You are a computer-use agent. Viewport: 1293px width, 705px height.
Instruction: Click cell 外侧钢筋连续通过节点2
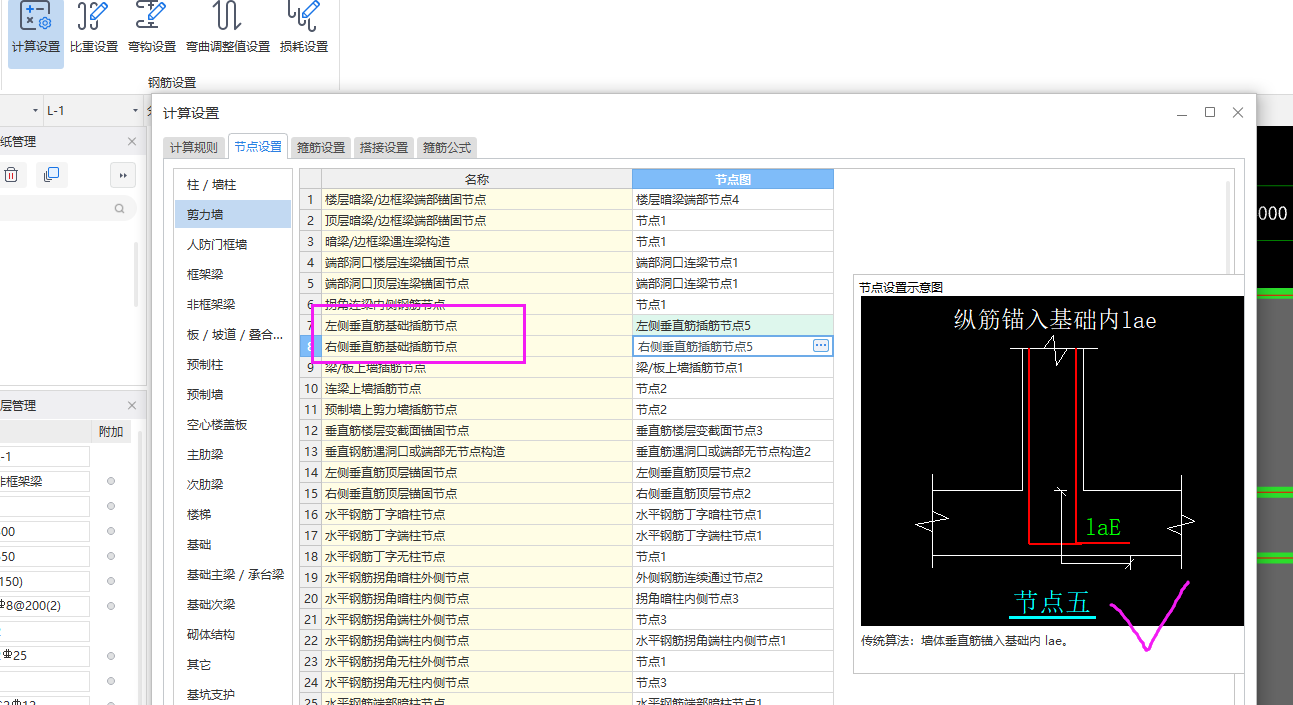(x=733, y=578)
